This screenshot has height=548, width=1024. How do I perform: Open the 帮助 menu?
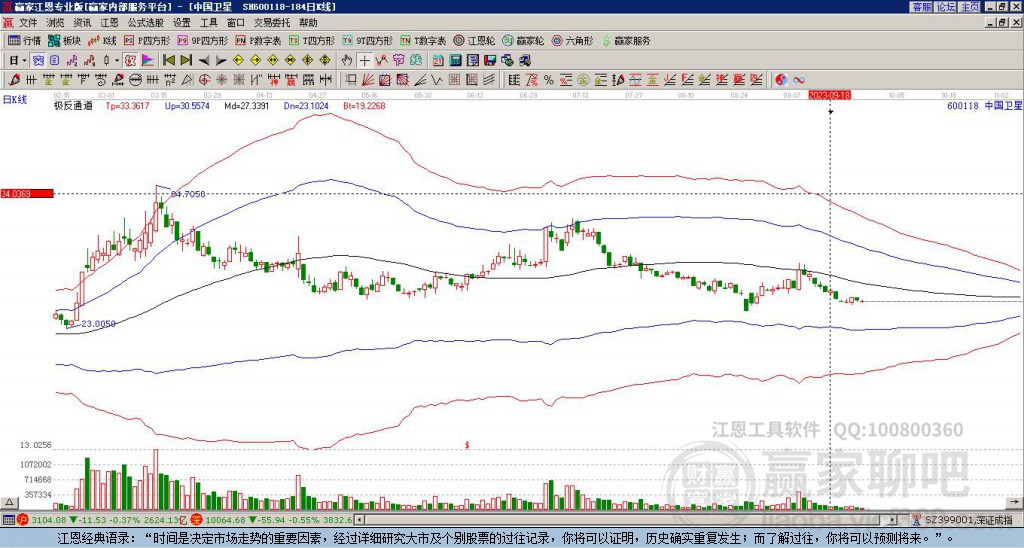tap(308, 23)
